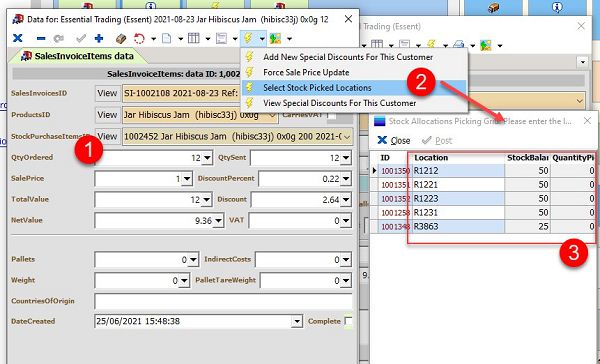Select location row R1221
The height and width of the screenshot is (364, 600).
pyautogui.click(x=458, y=185)
